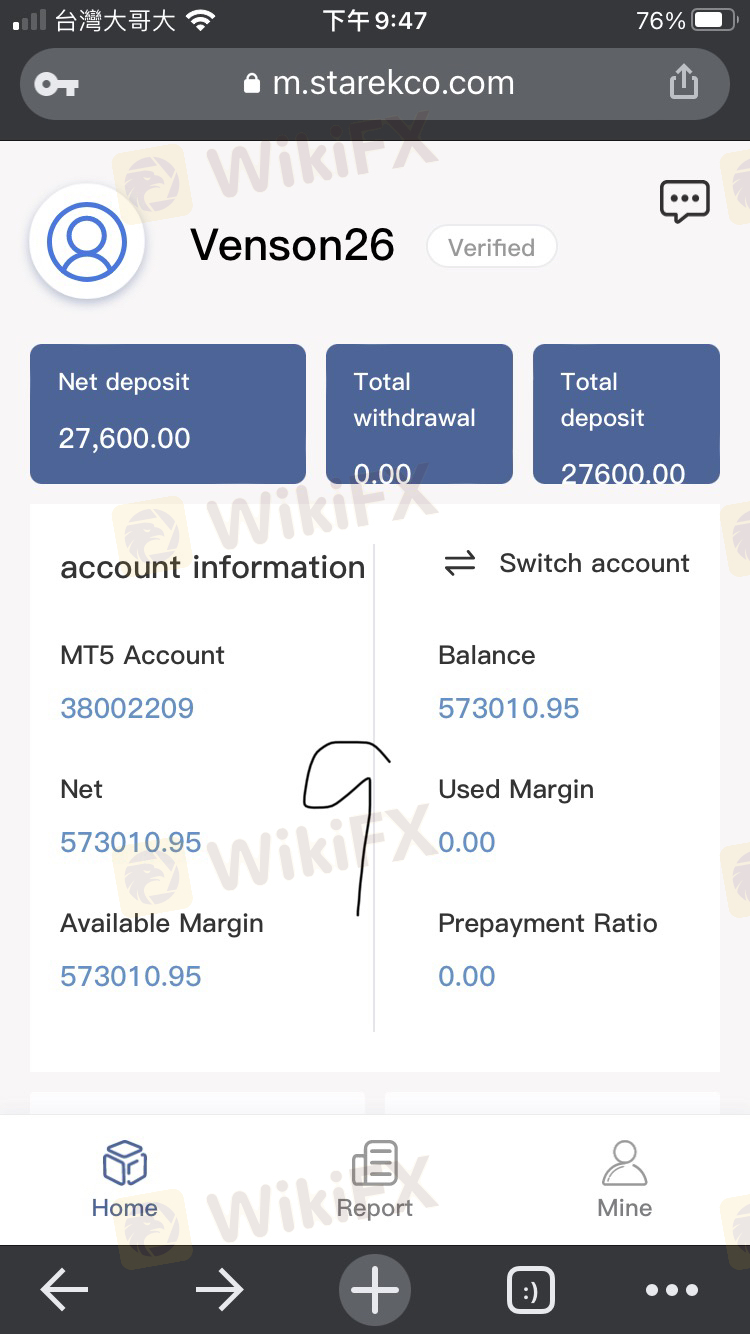This screenshot has width=750, height=1334.
Task: Open the chat message icon
Action: [685, 201]
